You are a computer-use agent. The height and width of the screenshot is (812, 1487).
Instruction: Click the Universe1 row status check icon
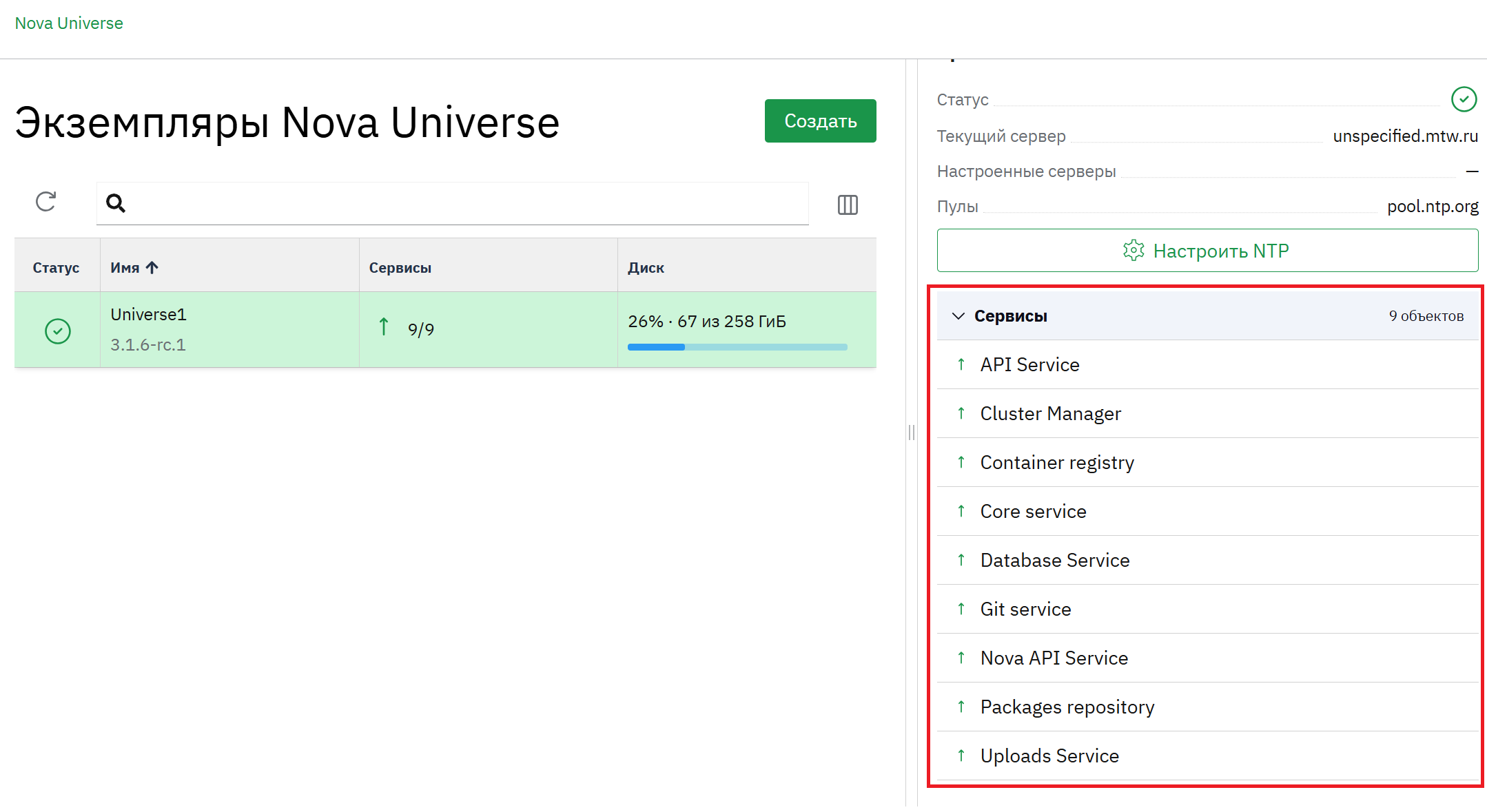58,331
